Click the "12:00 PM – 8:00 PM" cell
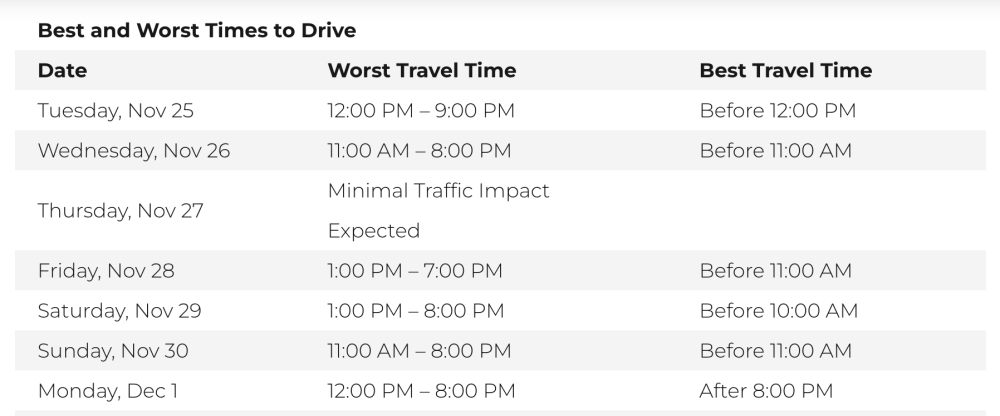This screenshot has width=1000, height=416. pyautogui.click(x=421, y=390)
